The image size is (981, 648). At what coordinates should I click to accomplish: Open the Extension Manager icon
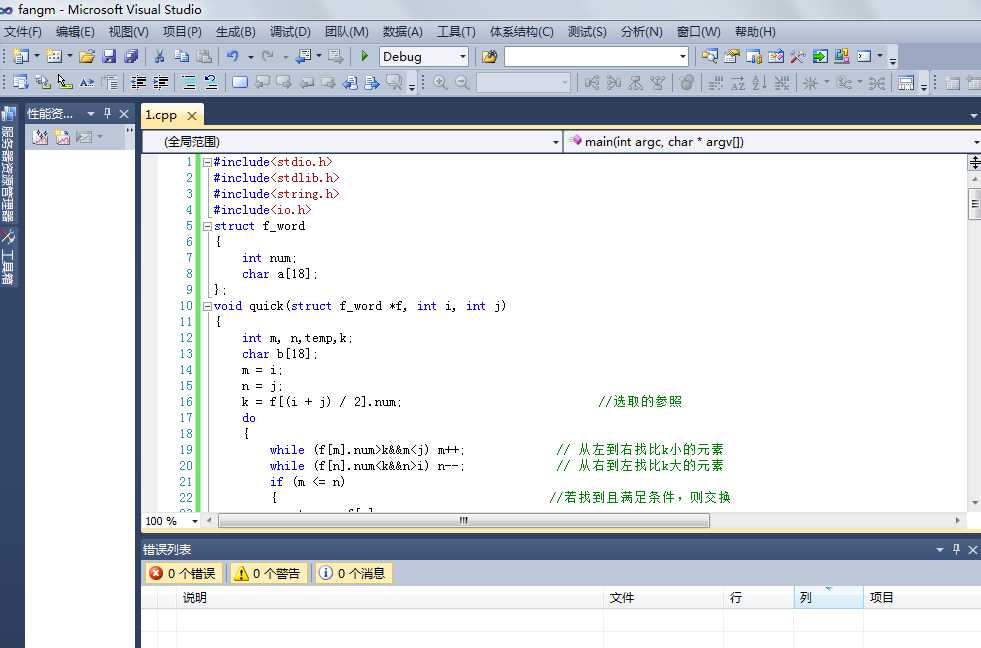pos(841,56)
